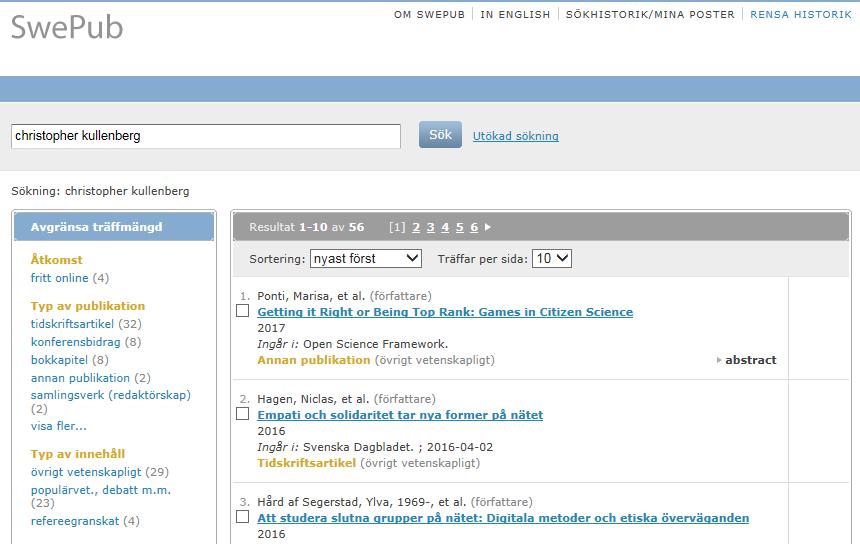Filter by bokkapitel type

click(x=59, y=360)
